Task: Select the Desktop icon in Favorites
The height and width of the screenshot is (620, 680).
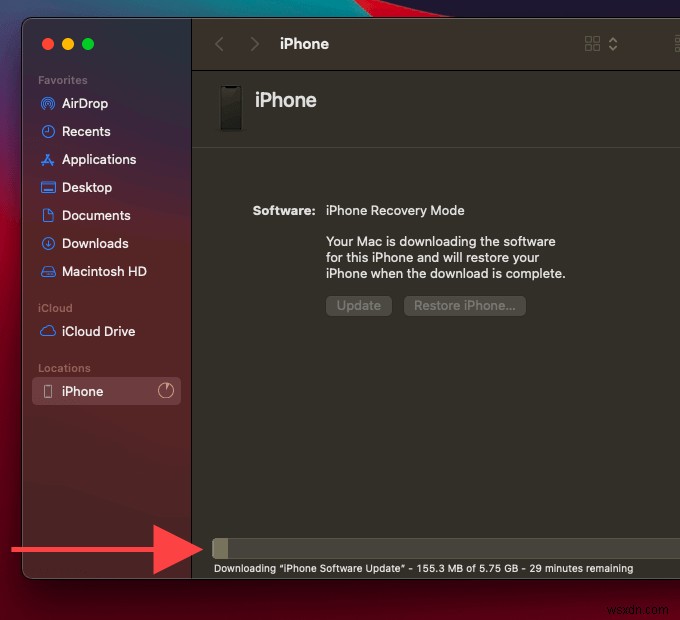Action: pos(48,188)
